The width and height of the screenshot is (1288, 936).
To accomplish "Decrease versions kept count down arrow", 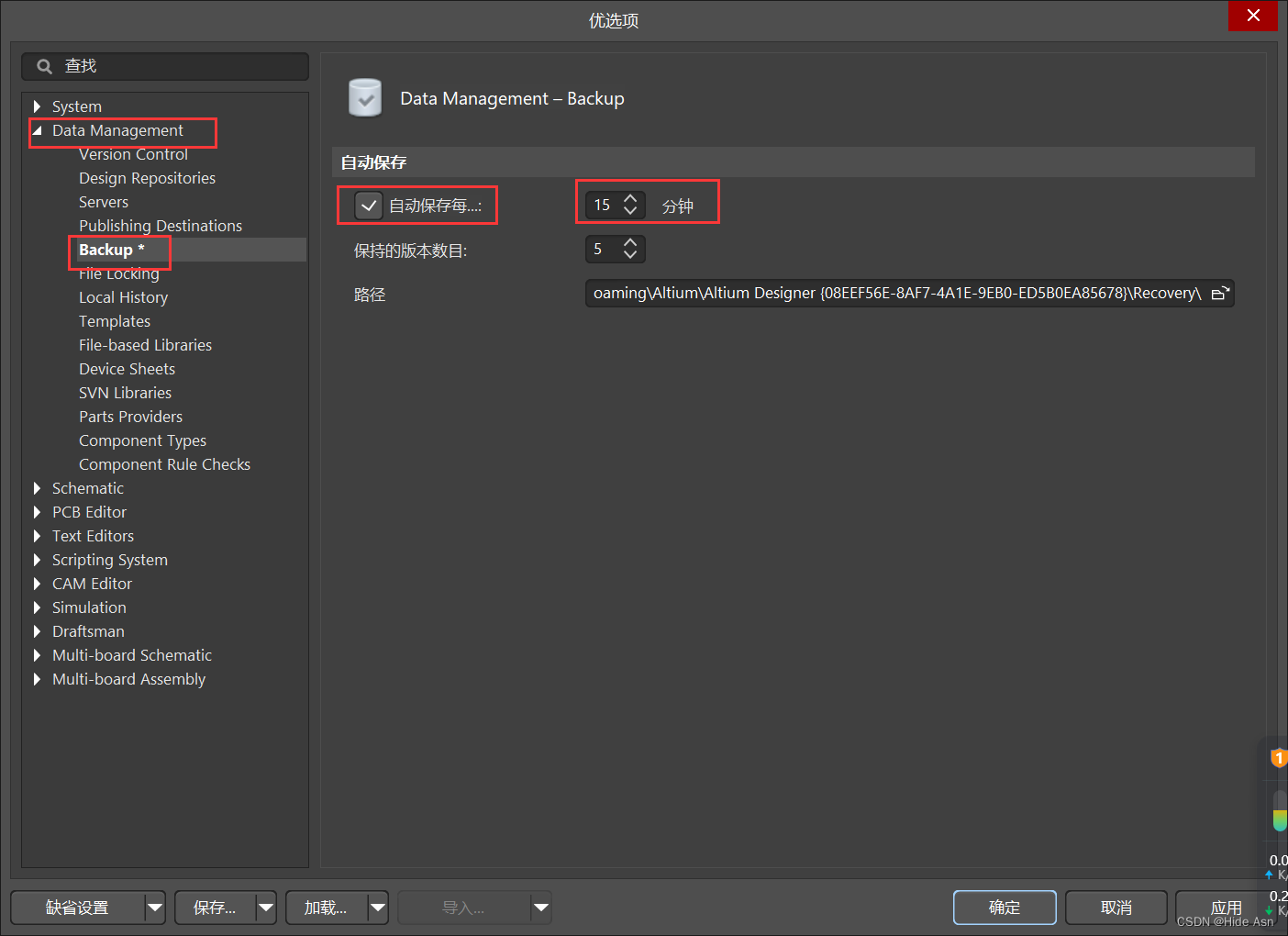I will [x=630, y=255].
